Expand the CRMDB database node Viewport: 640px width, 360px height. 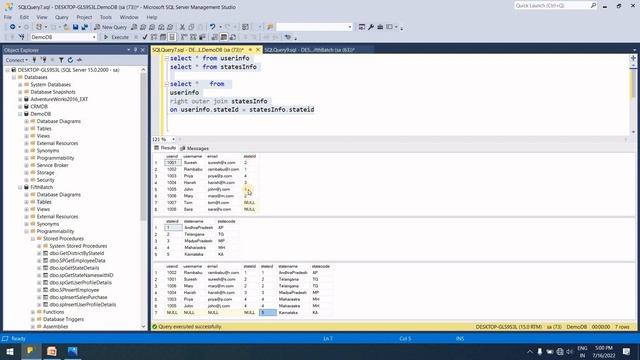tap(20, 107)
